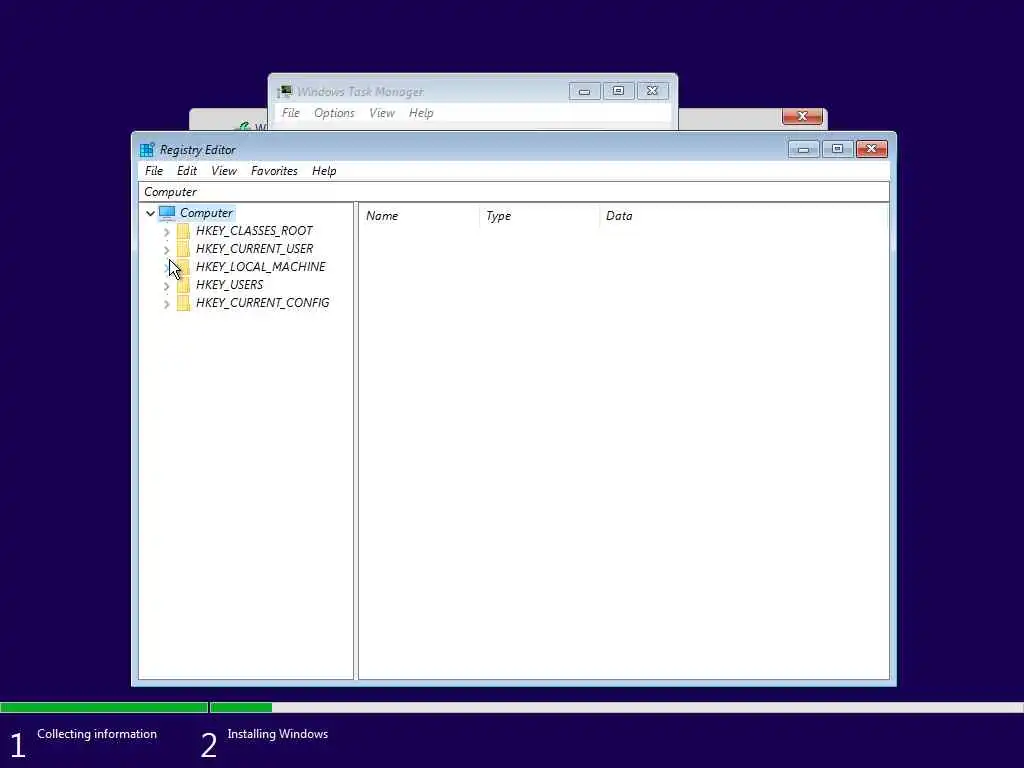Click the Windows Task Manager title icon
This screenshot has height=768, width=1024.
click(285, 91)
